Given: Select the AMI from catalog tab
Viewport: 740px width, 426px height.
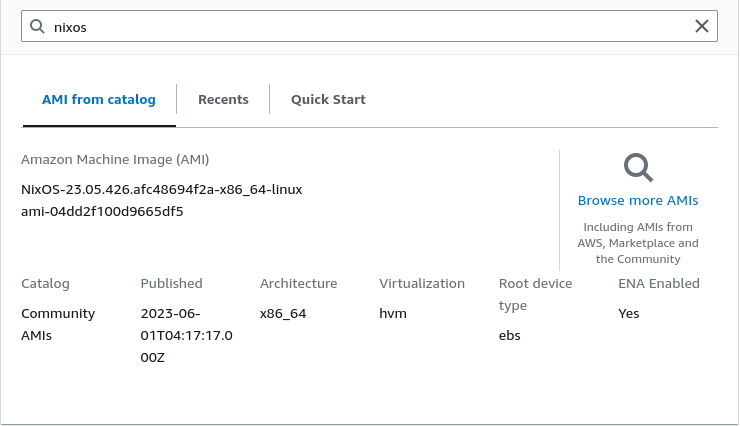Looking at the screenshot, I should tap(99, 100).
